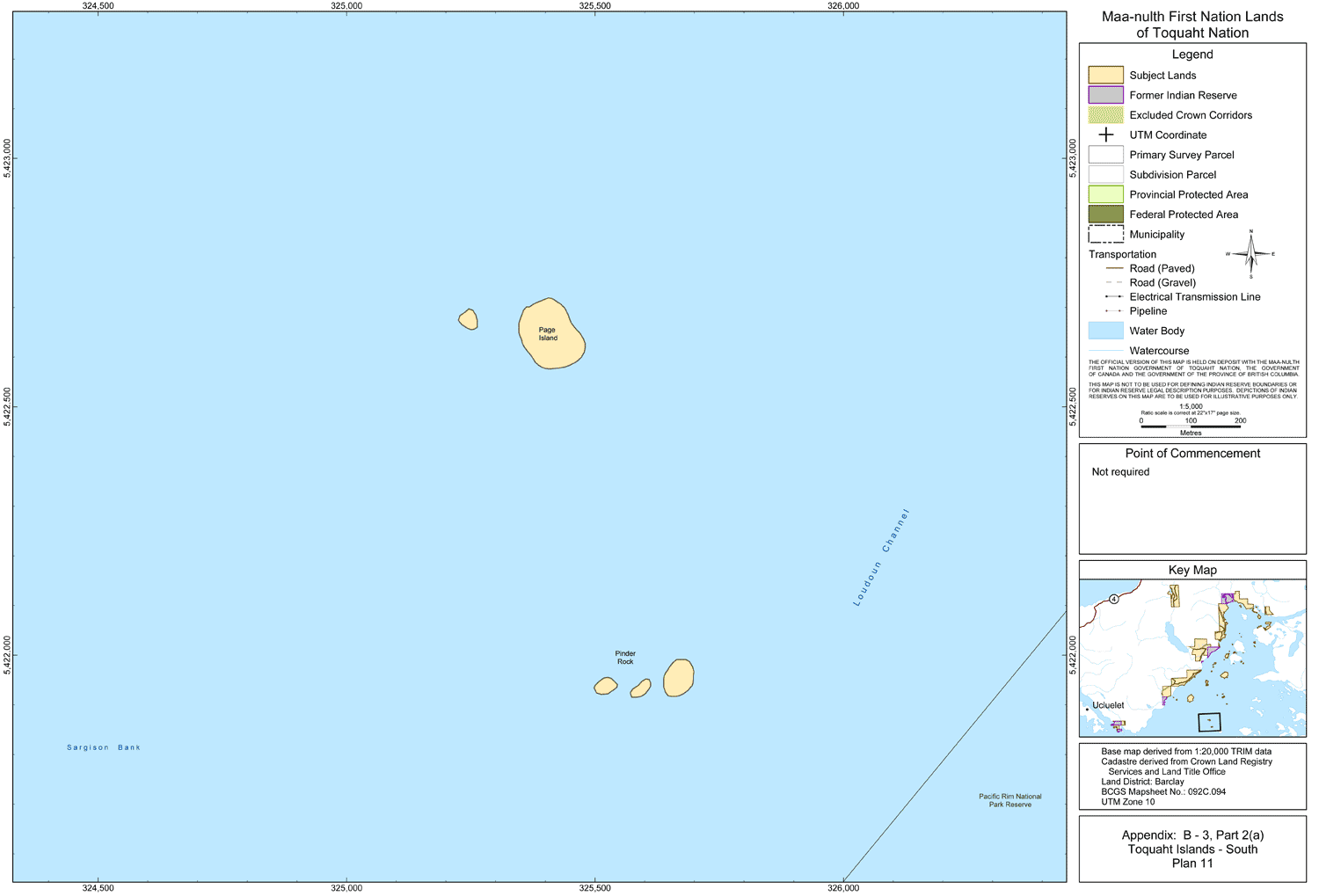This screenshot has height=896, width=1319.
Task: Click the Subject Lands color swatch
Action: [x=1105, y=75]
